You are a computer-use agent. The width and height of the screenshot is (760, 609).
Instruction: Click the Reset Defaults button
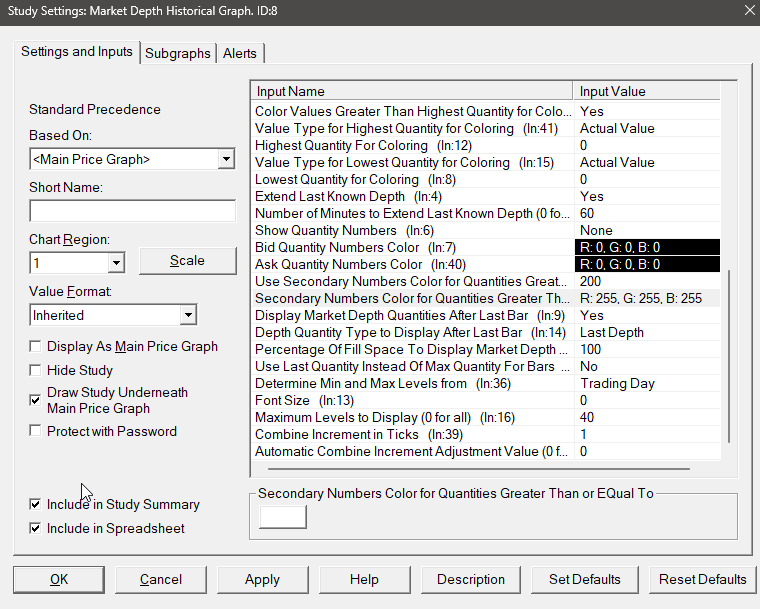tap(702, 579)
